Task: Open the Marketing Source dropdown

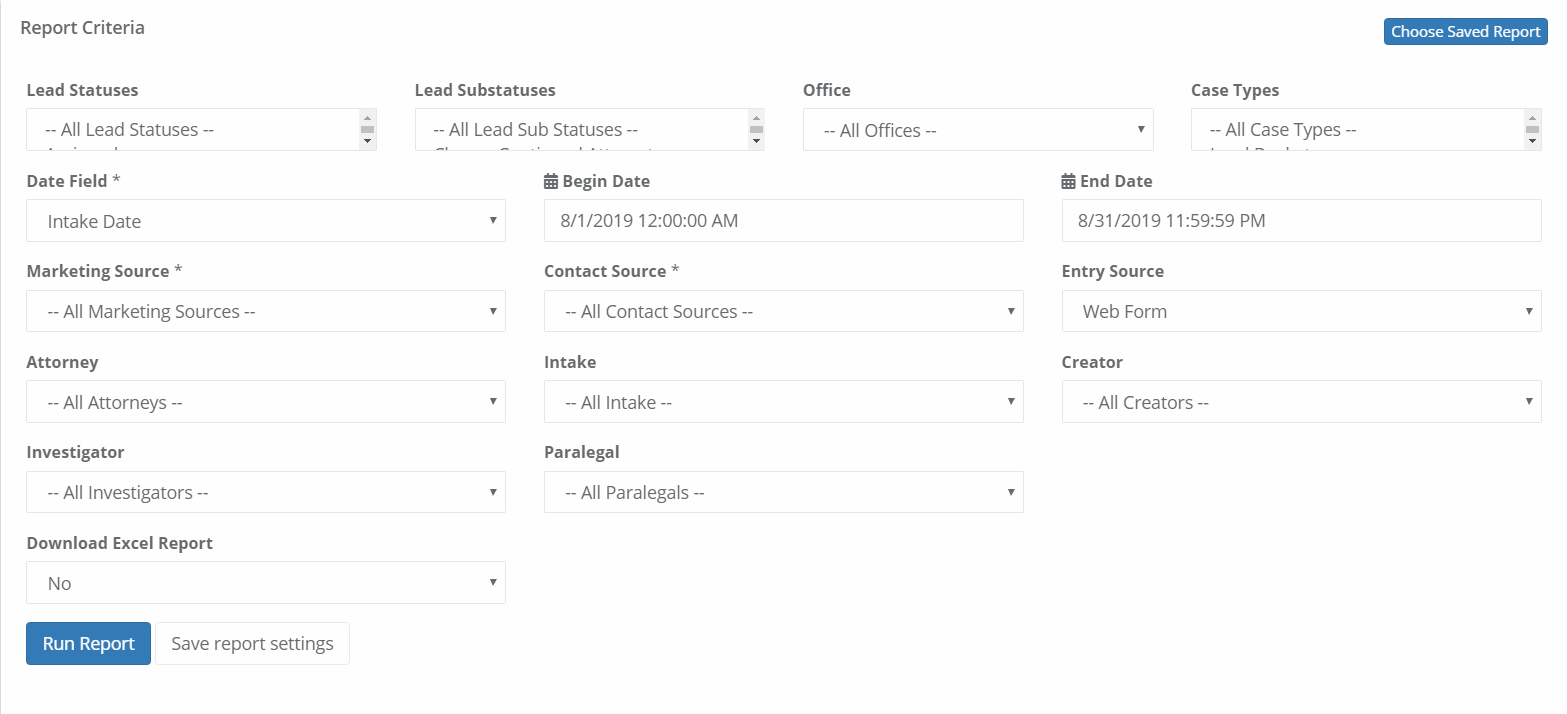Action: pyautogui.click(x=266, y=311)
